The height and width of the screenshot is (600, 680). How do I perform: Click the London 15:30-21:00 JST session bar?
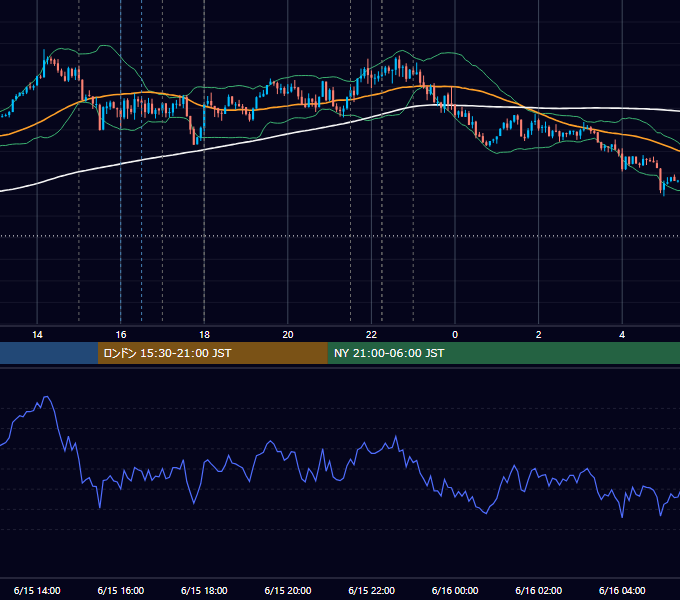coord(212,353)
